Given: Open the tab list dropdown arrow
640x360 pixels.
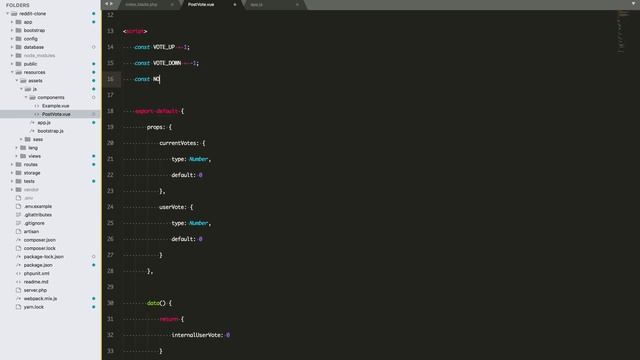Looking at the screenshot, I should point(633,4).
